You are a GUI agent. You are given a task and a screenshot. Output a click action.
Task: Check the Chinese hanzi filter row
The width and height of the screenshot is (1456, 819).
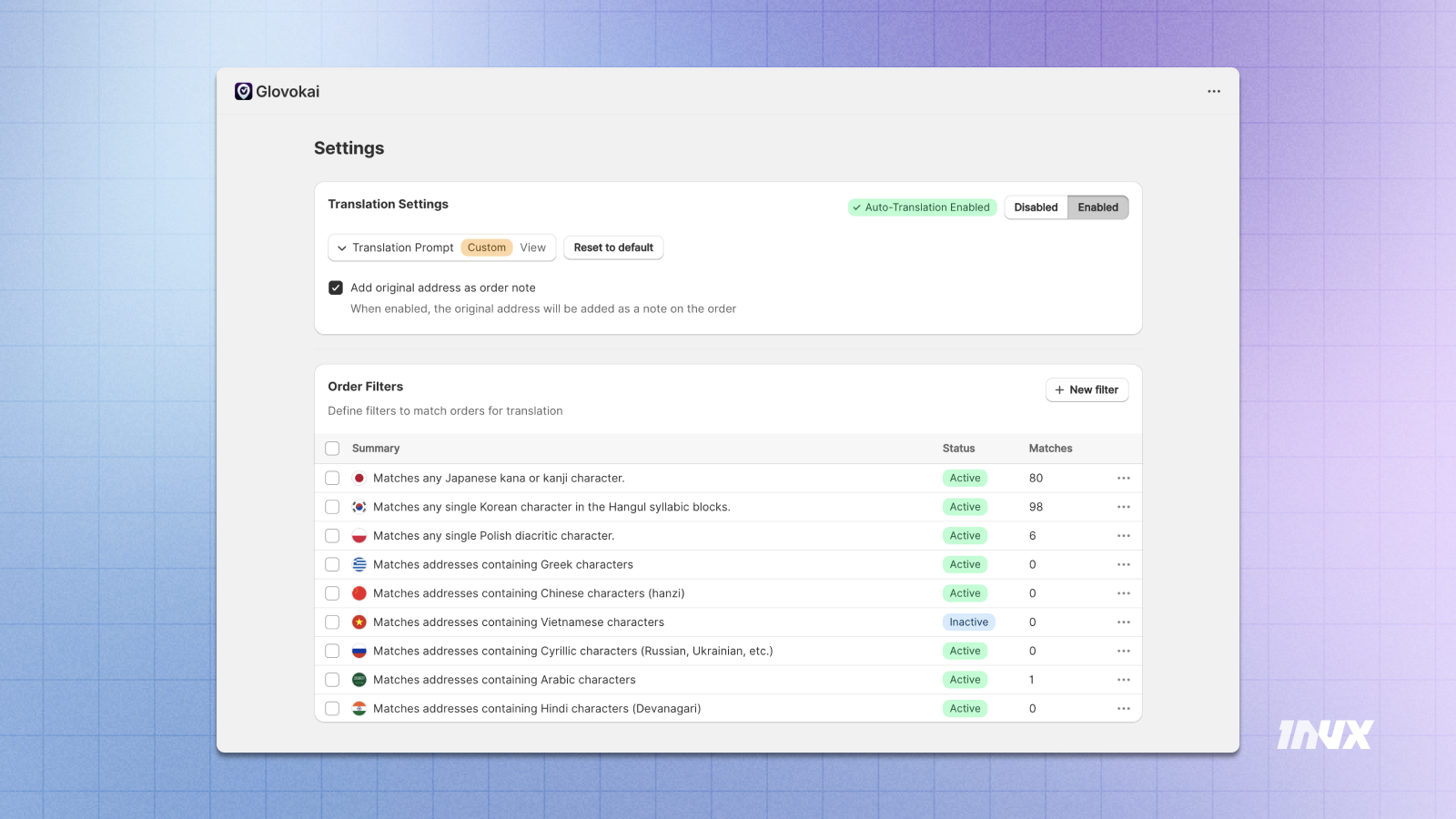332,593
